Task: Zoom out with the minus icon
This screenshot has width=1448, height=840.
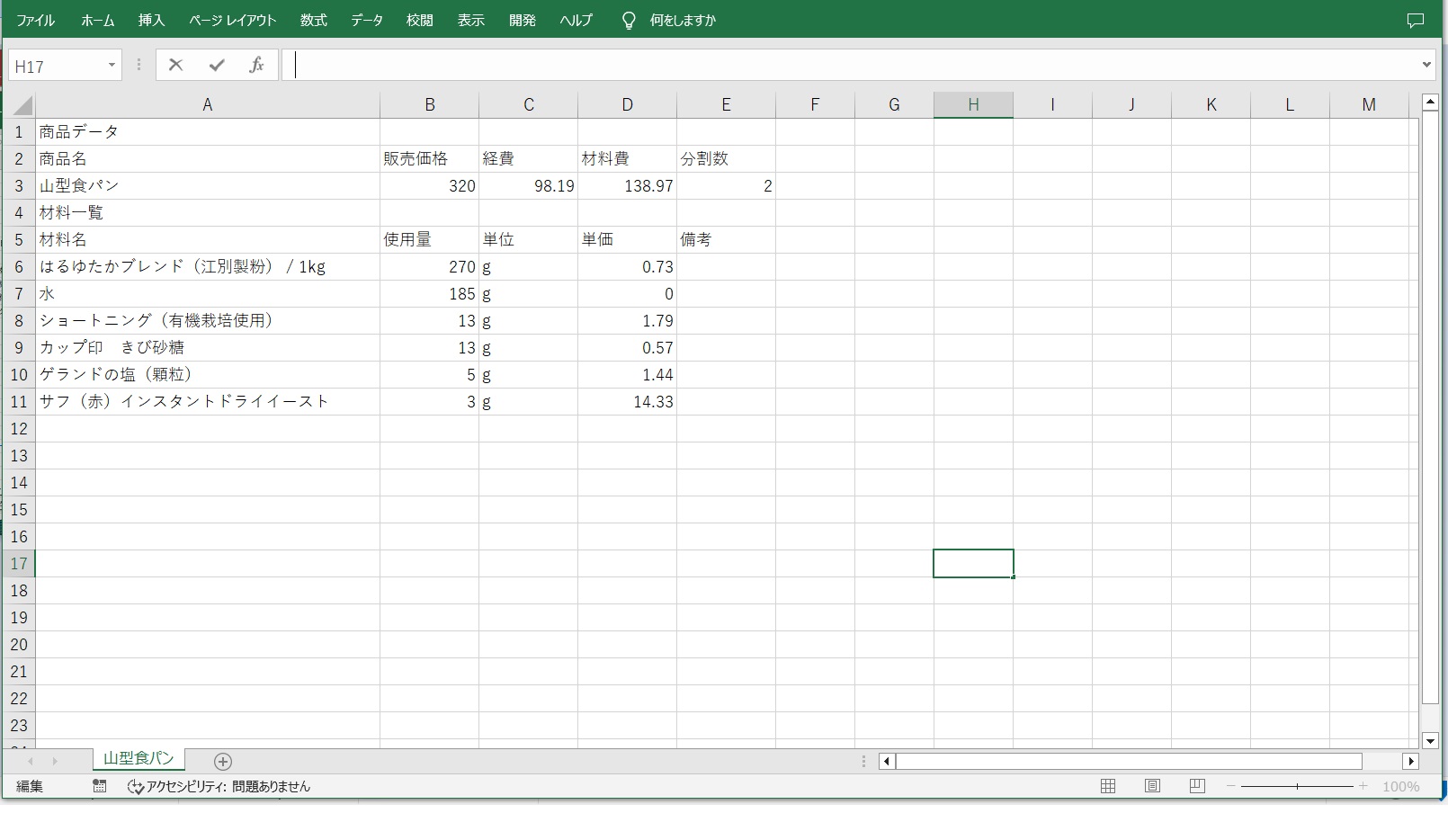Action: (1231, 786)
